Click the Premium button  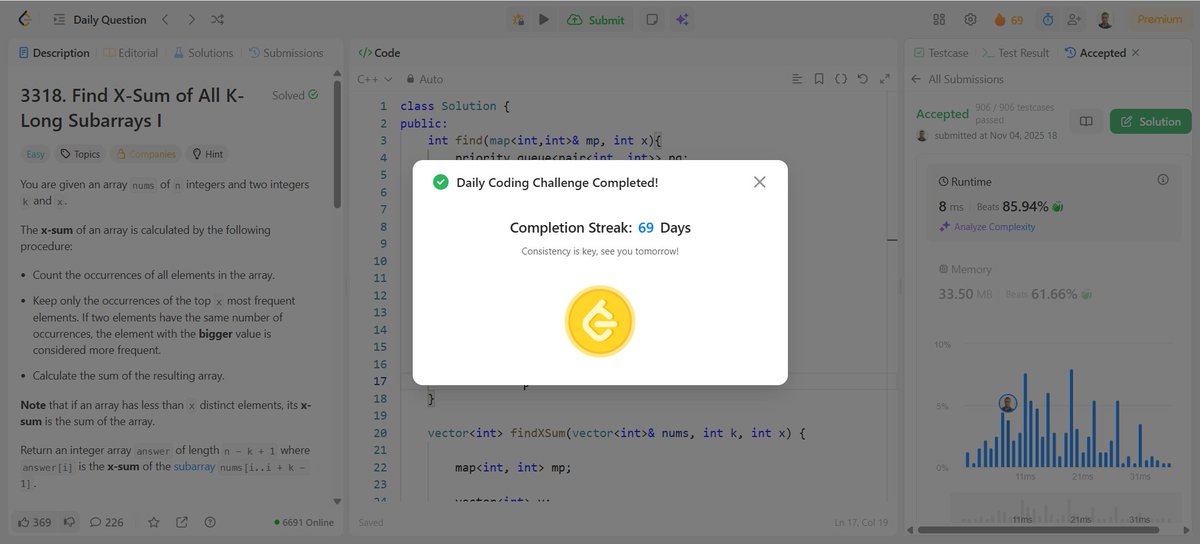pos(1160,19)
